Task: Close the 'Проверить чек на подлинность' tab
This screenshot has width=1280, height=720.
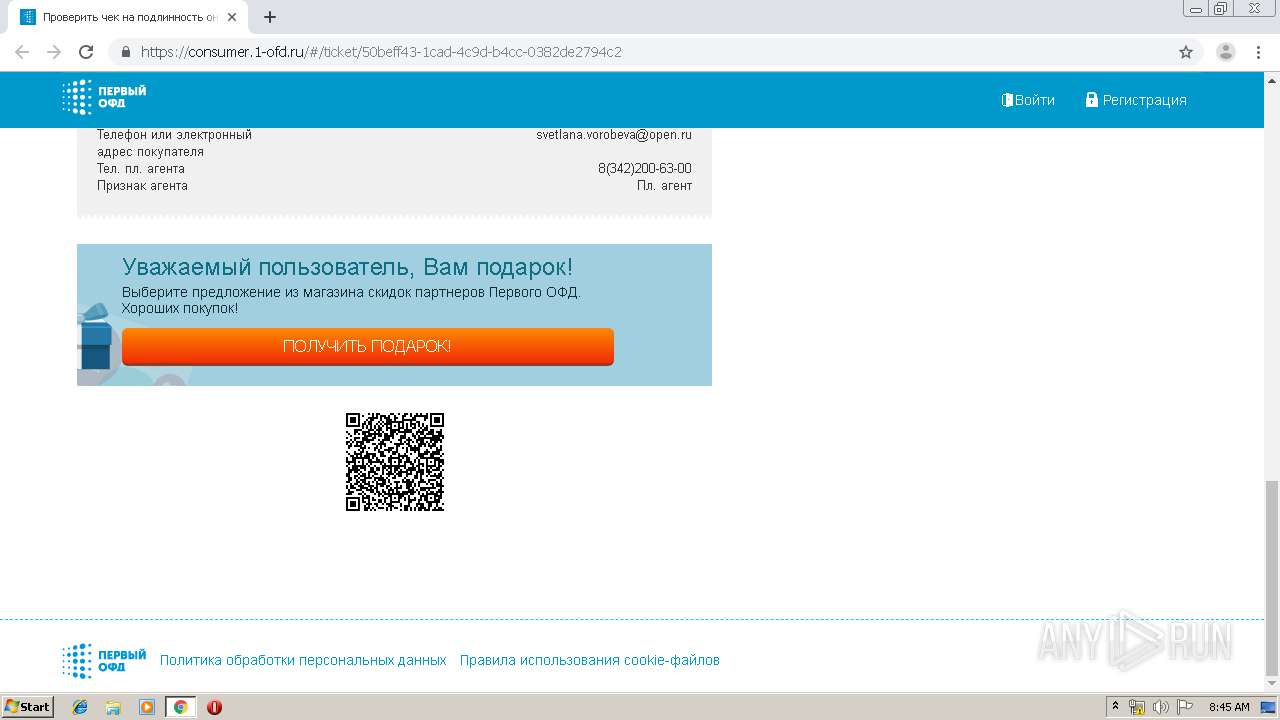Action: click(x=232, y=17)
